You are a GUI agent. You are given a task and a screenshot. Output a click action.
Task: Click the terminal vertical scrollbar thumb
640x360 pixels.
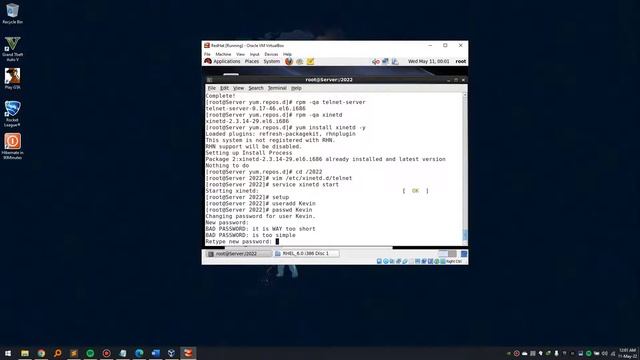465,235
